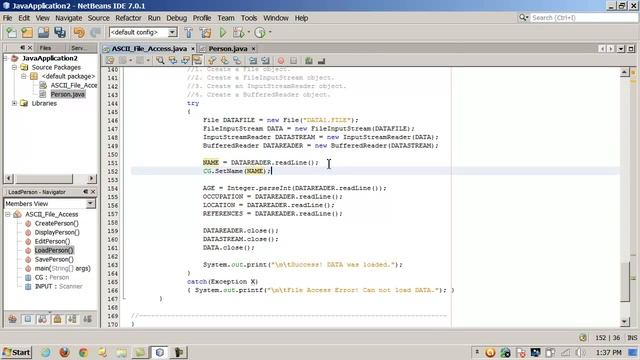Collapse the Source Packages node
The height and width of the screenshot is (360, 640).
click(x=14, y=67)
